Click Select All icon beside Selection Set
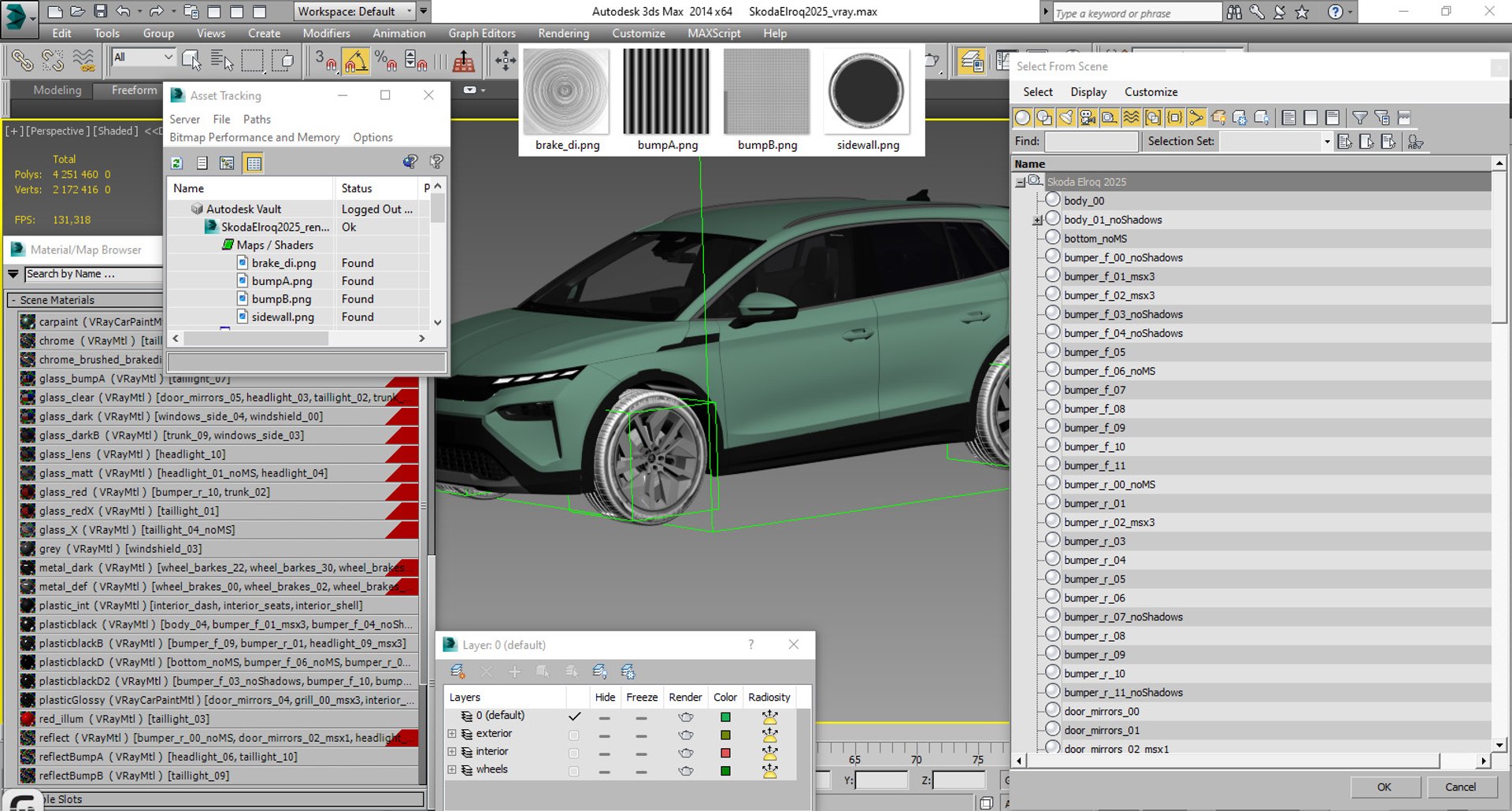The height and width of the screenshot is (811, 1512). point(1345,142)
